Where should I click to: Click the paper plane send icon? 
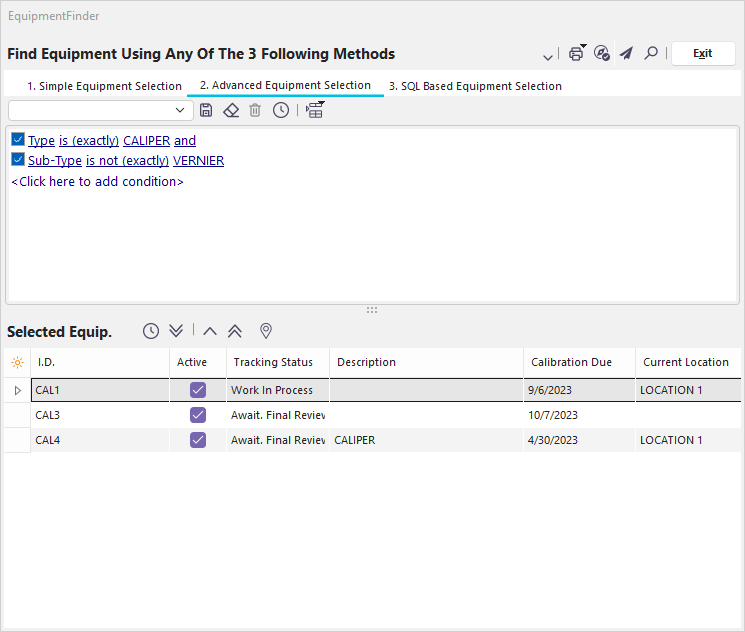point(626,54)
